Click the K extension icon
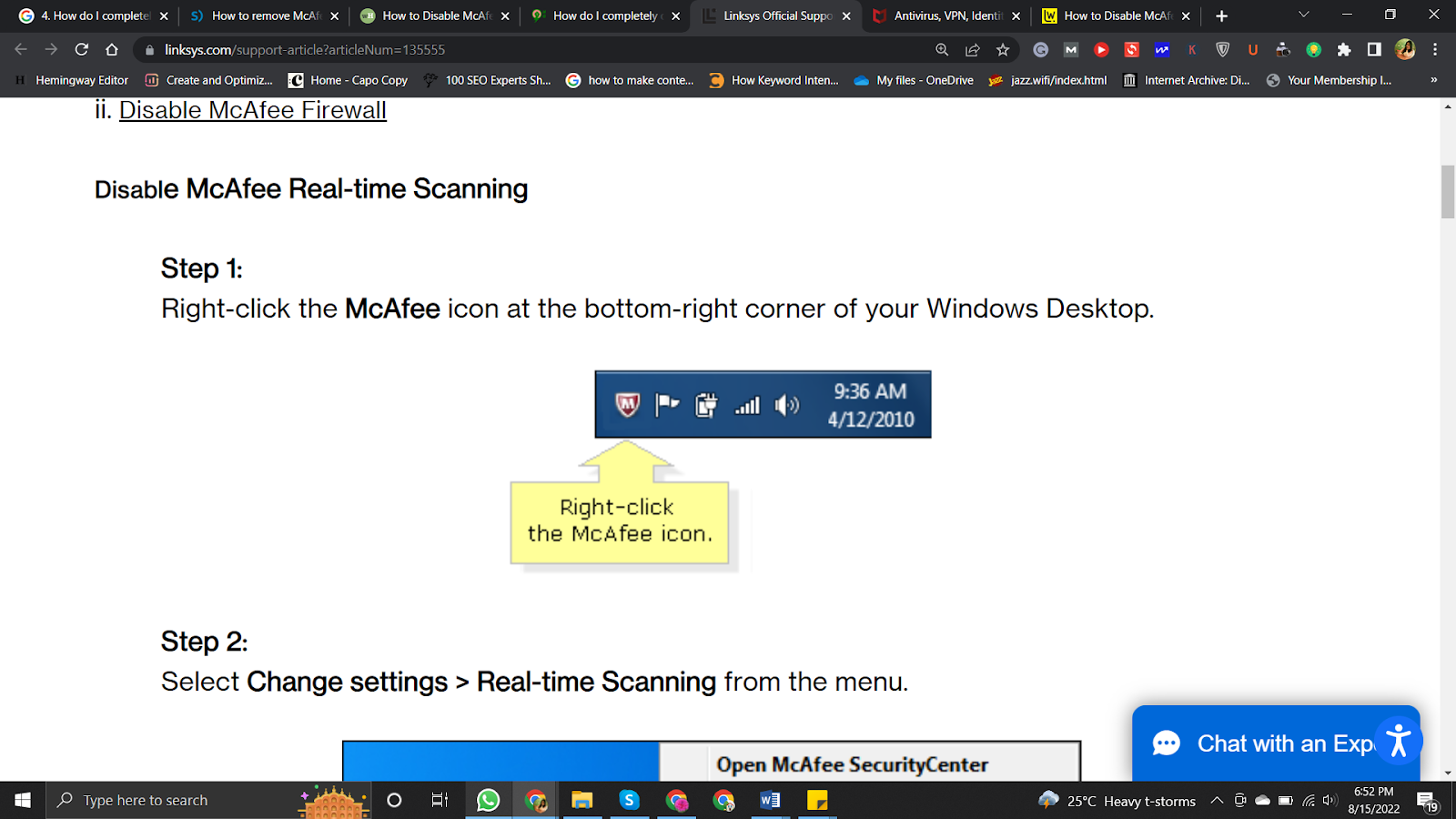1456x819 pixels. click(1192, 50)
